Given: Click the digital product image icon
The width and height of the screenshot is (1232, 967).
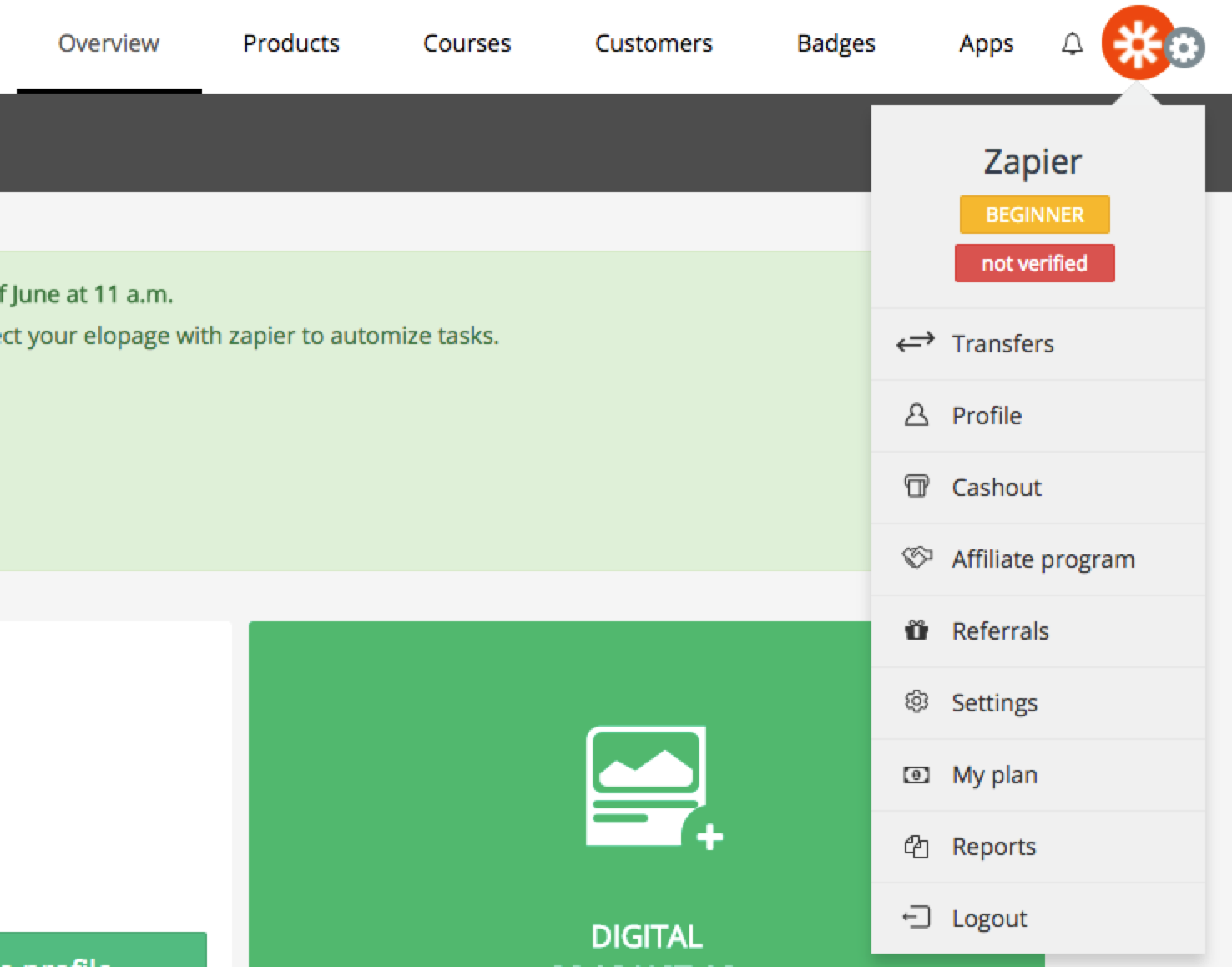Looking at the screenshot, I should pyautogui.click(x=654, y=788).
